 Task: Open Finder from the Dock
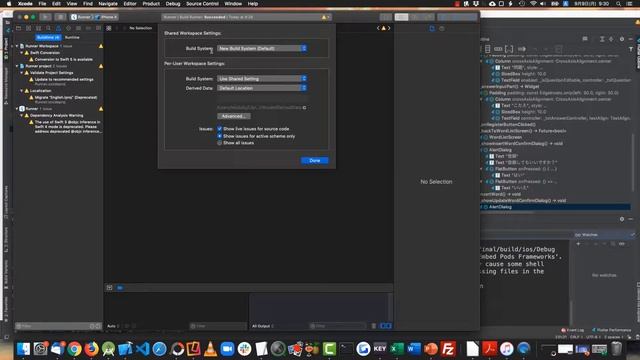(23, 349)
